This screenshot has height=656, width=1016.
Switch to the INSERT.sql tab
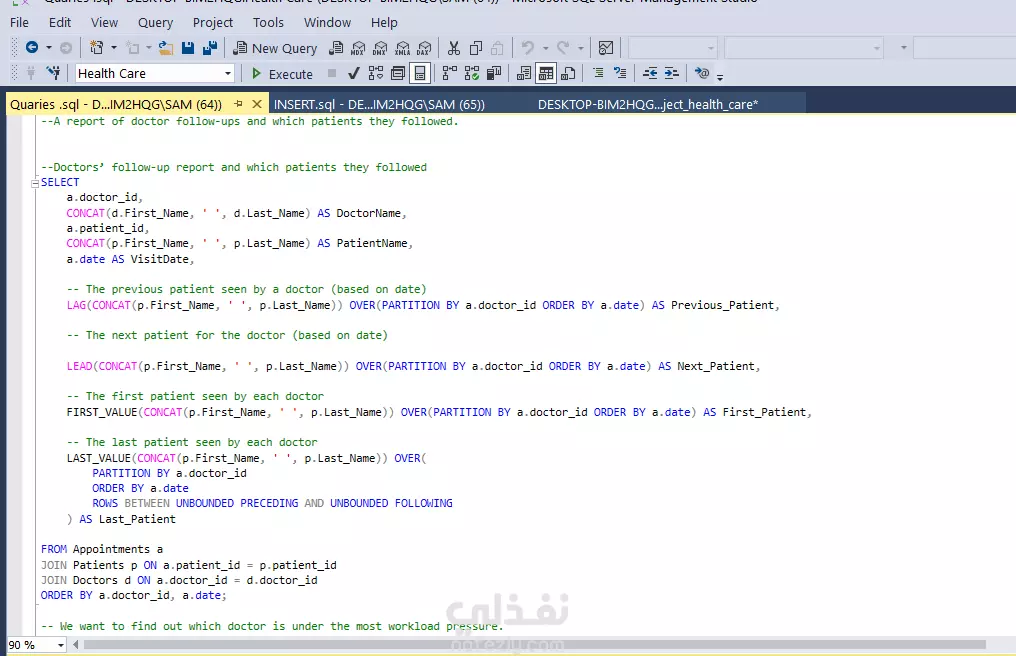click(x=379, y=104)
